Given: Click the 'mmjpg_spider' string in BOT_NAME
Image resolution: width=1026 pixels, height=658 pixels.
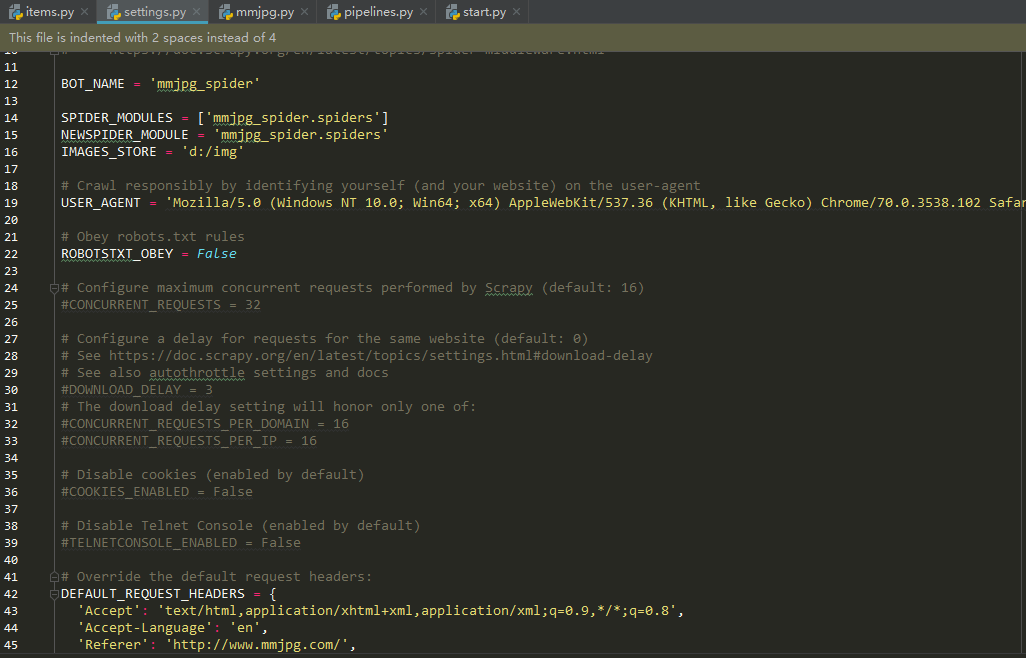Looking at the screenshot, I should point(205,84).
